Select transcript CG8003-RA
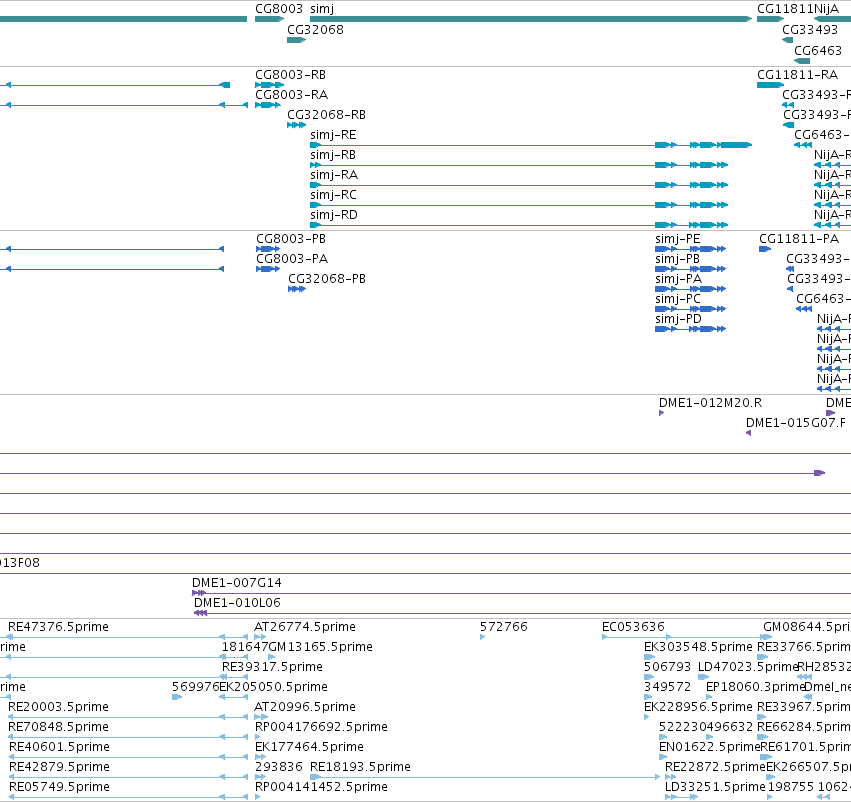Screen dimensions: 851x802 tap(291, 95)
